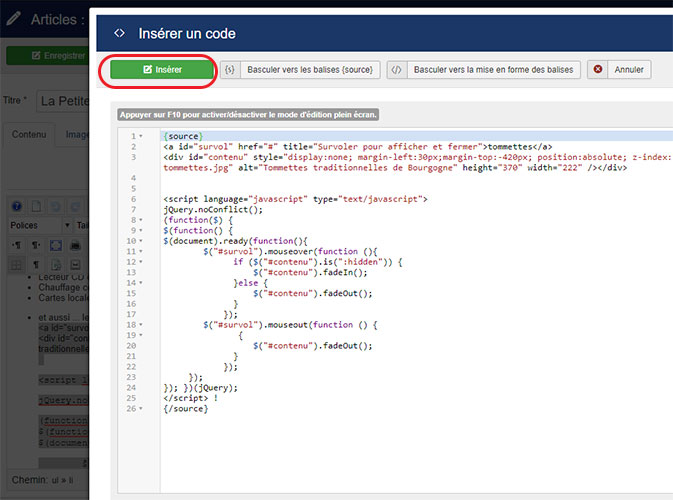The width and height of the screenshot is (673, 500).
Task: Click the horizontal rule icon in editor toolbar
Action: (75, 265)
